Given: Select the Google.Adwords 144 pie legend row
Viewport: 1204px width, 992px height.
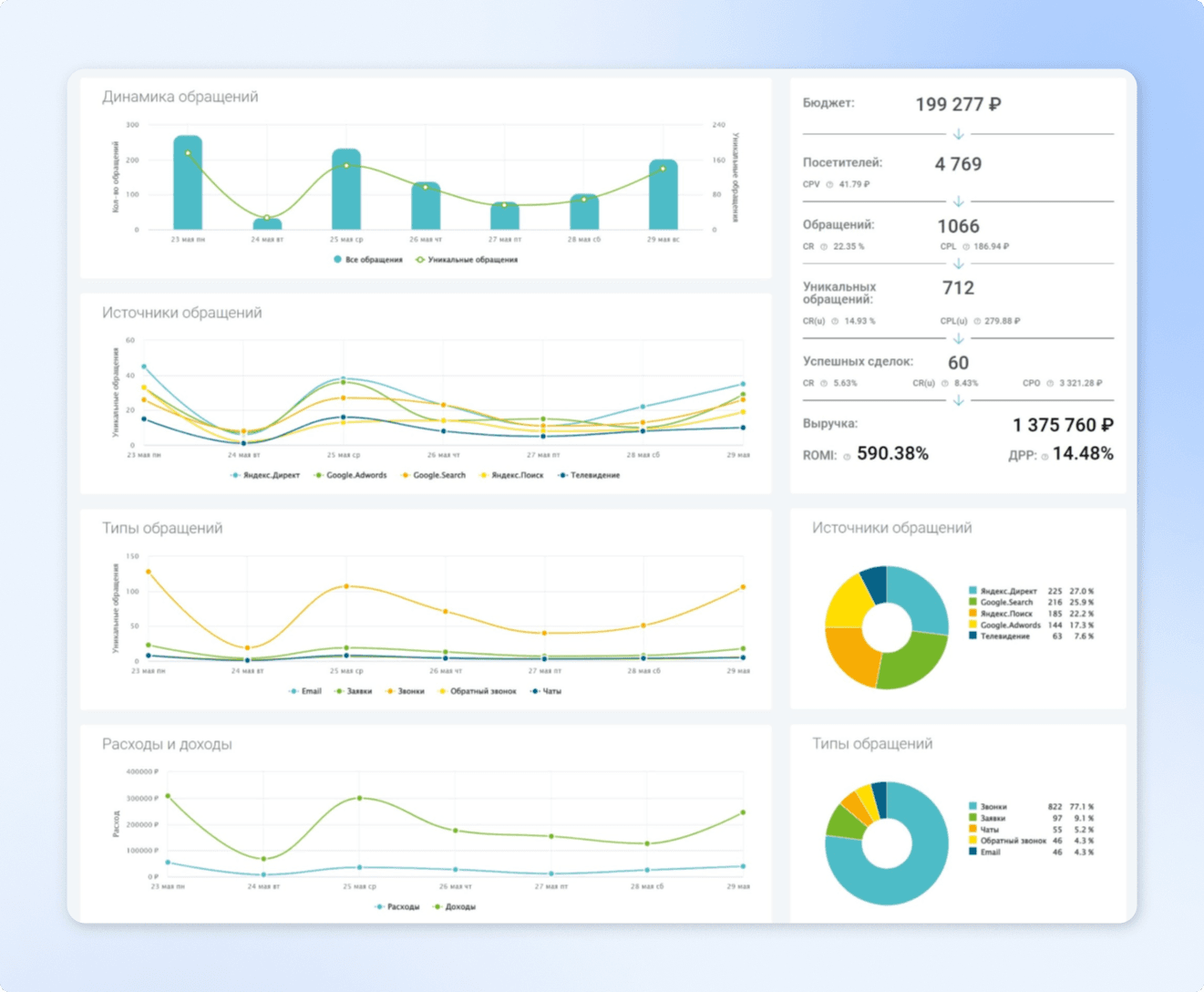Looking at the screenshot, I should point(1031,625).
